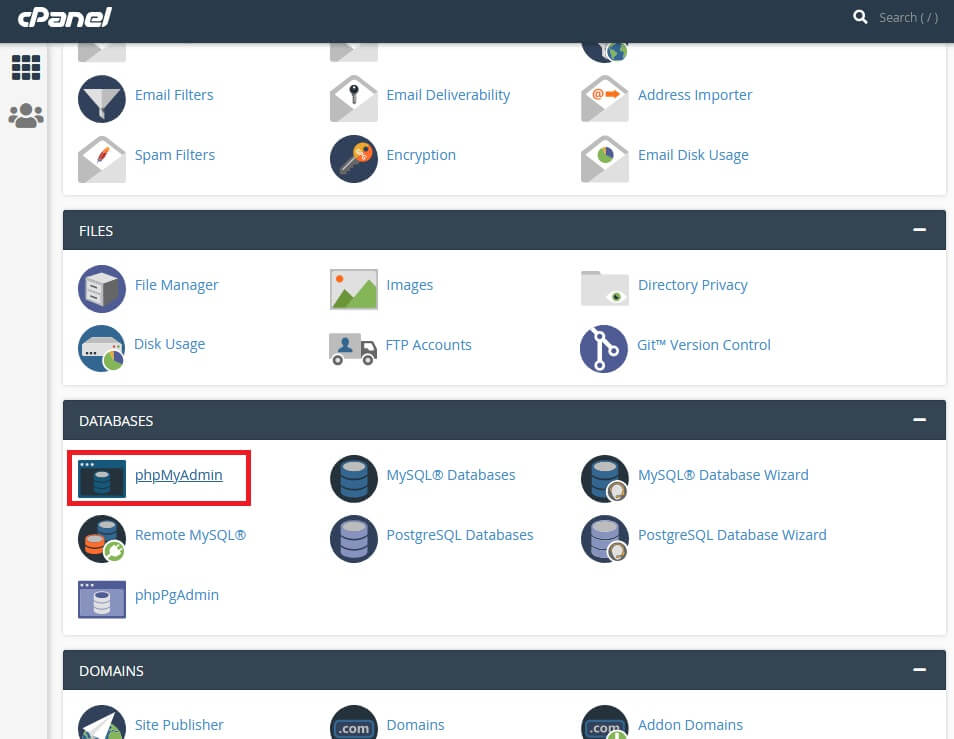This screenshot has width=954, height=739.
Task: Click the Email Filters funnel icon
Action: tap(102, 99)
